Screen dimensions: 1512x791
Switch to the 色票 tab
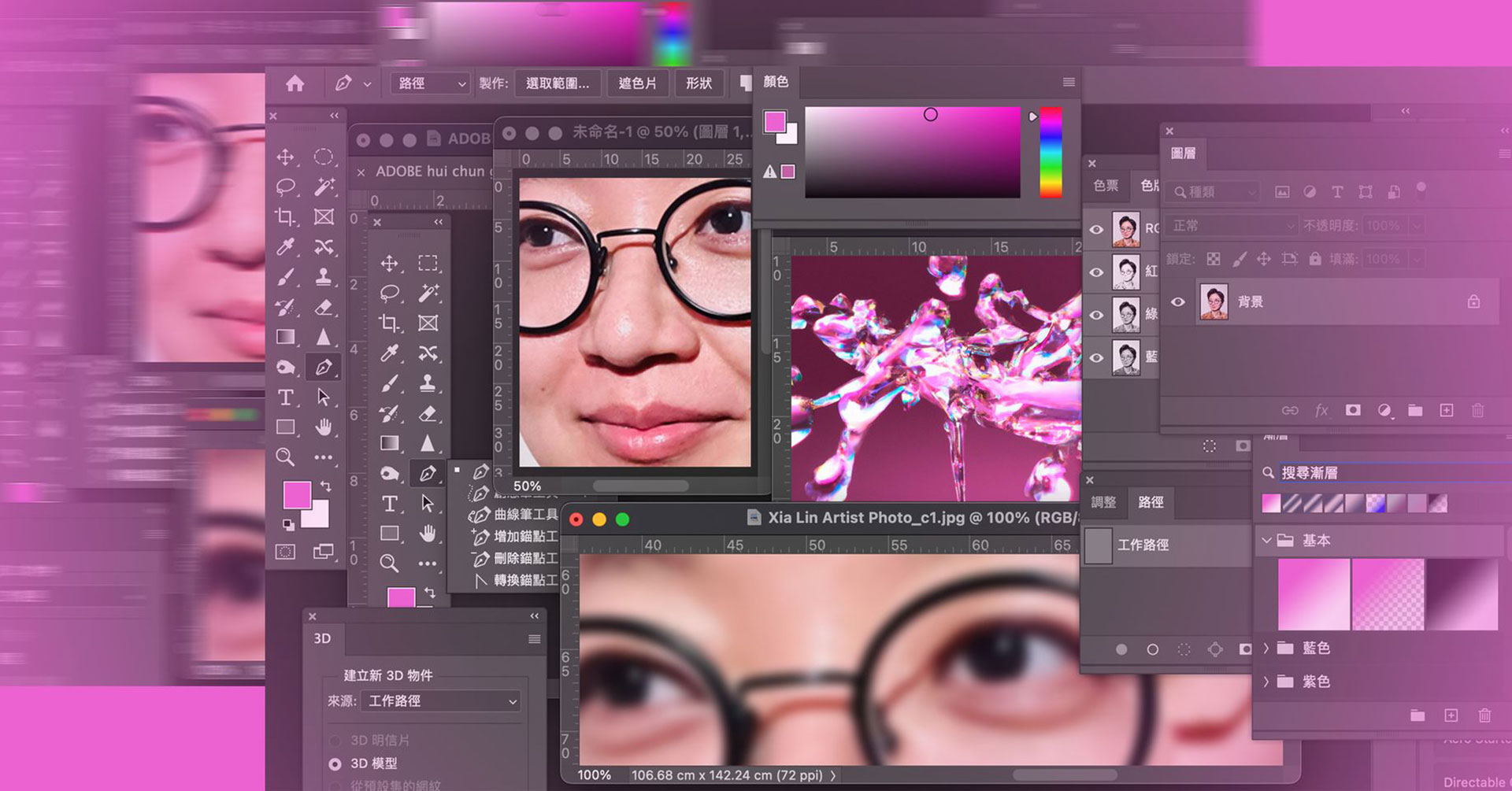(1106, 186)
